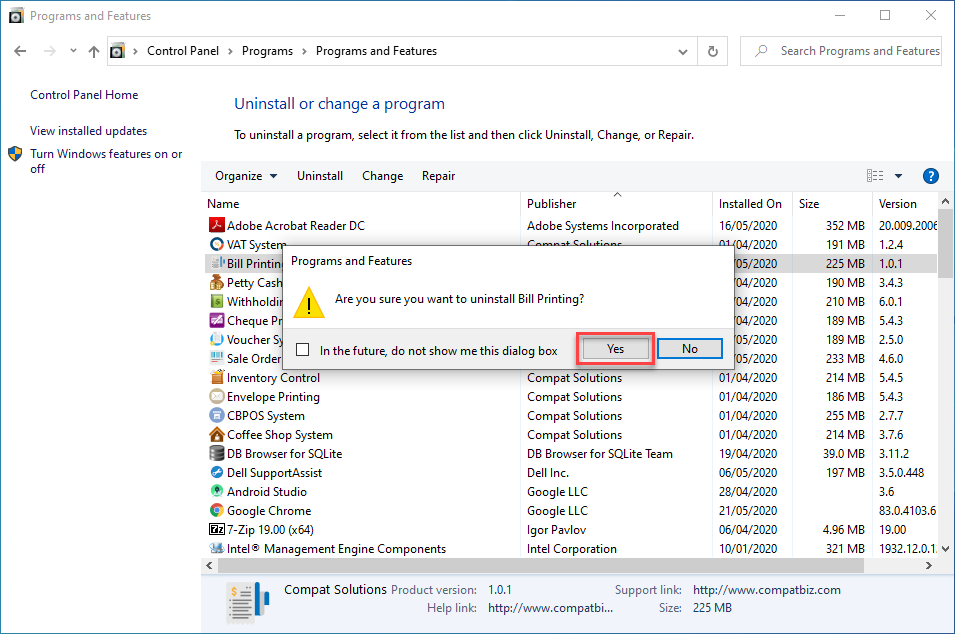Click the Voucher System program icon

216,339
